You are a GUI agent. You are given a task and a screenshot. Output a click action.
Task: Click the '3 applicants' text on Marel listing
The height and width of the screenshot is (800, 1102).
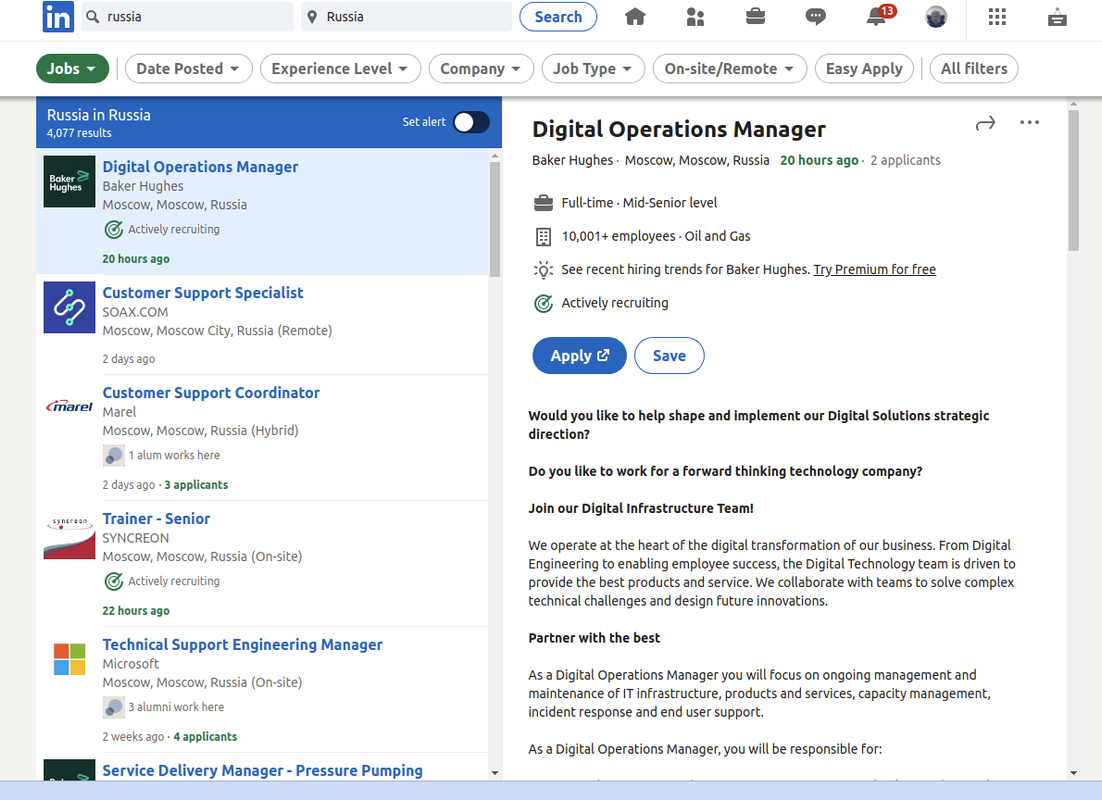click(x=196, y=484)
